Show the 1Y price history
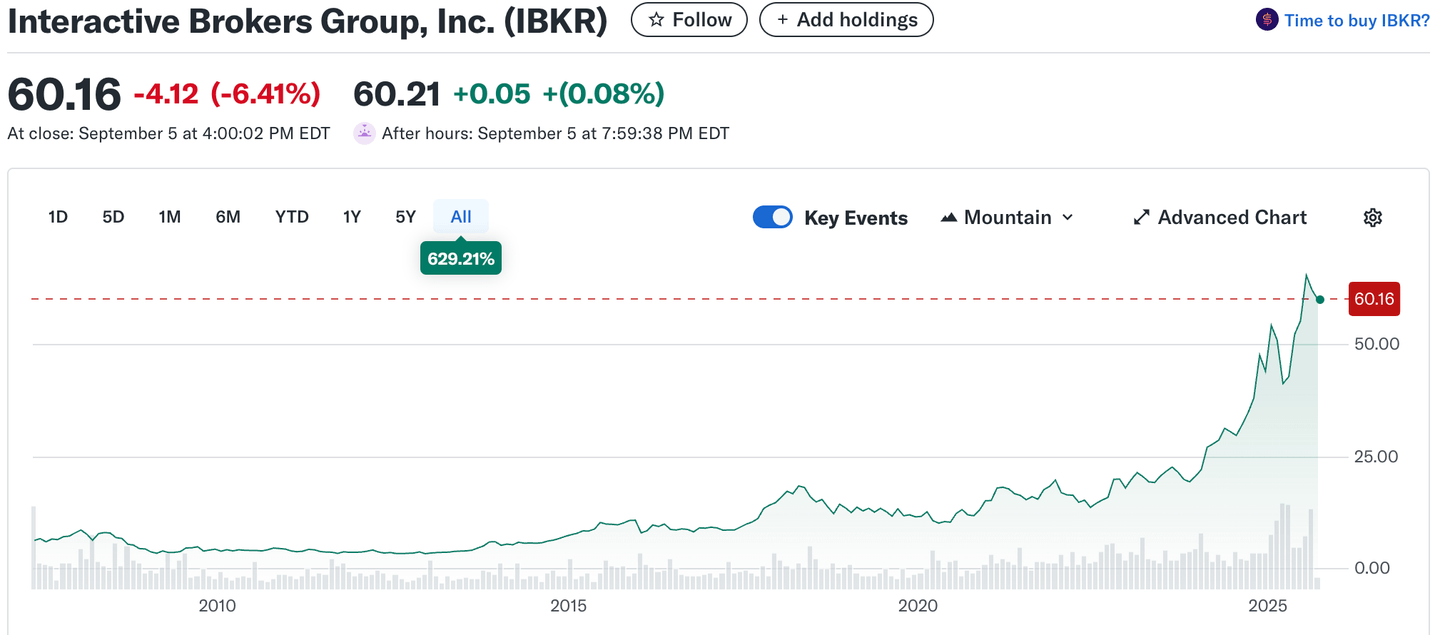The width and height of the screenshot is (1440, 635). 351,217
